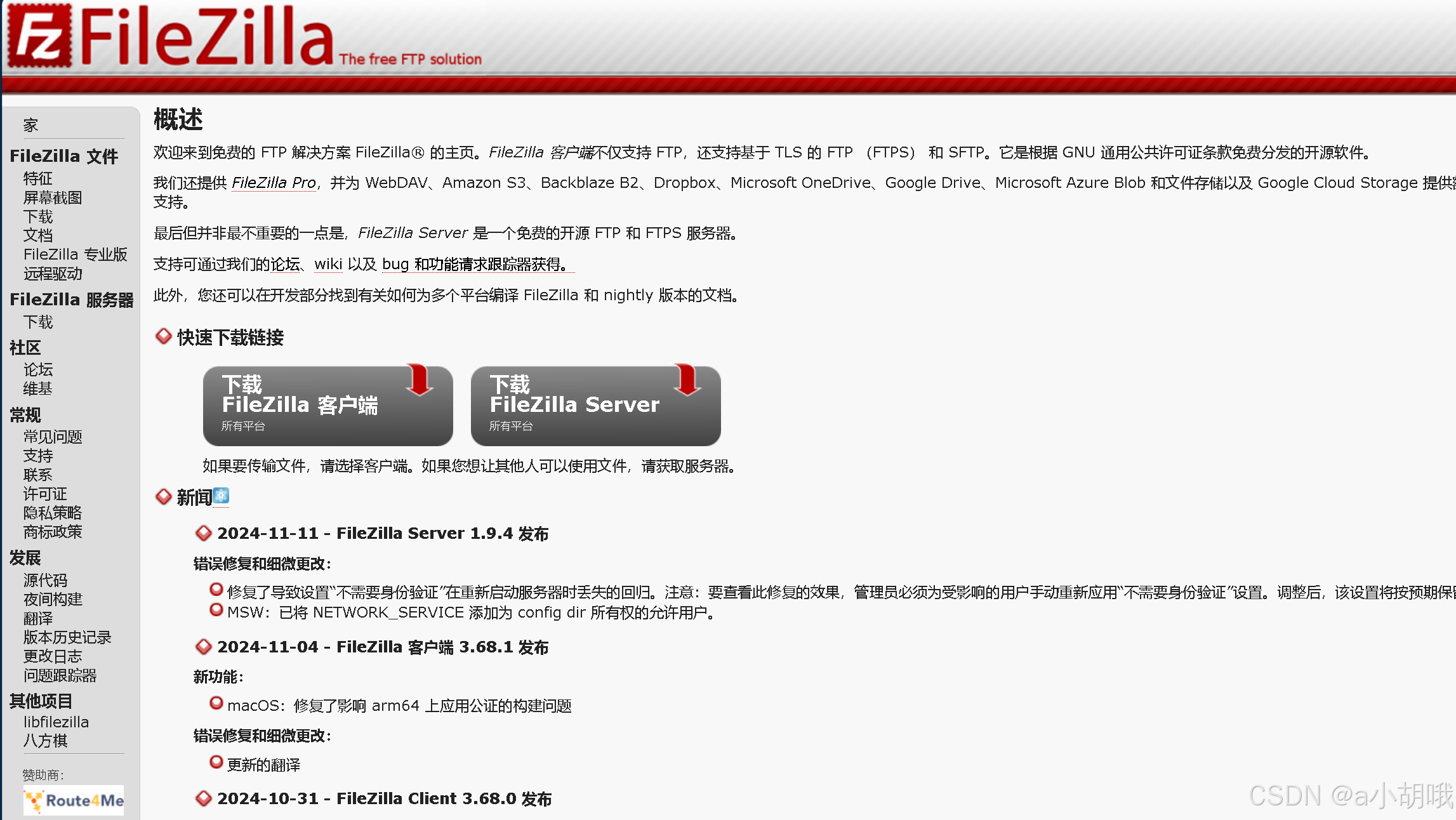The height and width of the screenshot is (820, 1456).
Task: Open 源代码 under 发展 section
Action: pos(45,580)
